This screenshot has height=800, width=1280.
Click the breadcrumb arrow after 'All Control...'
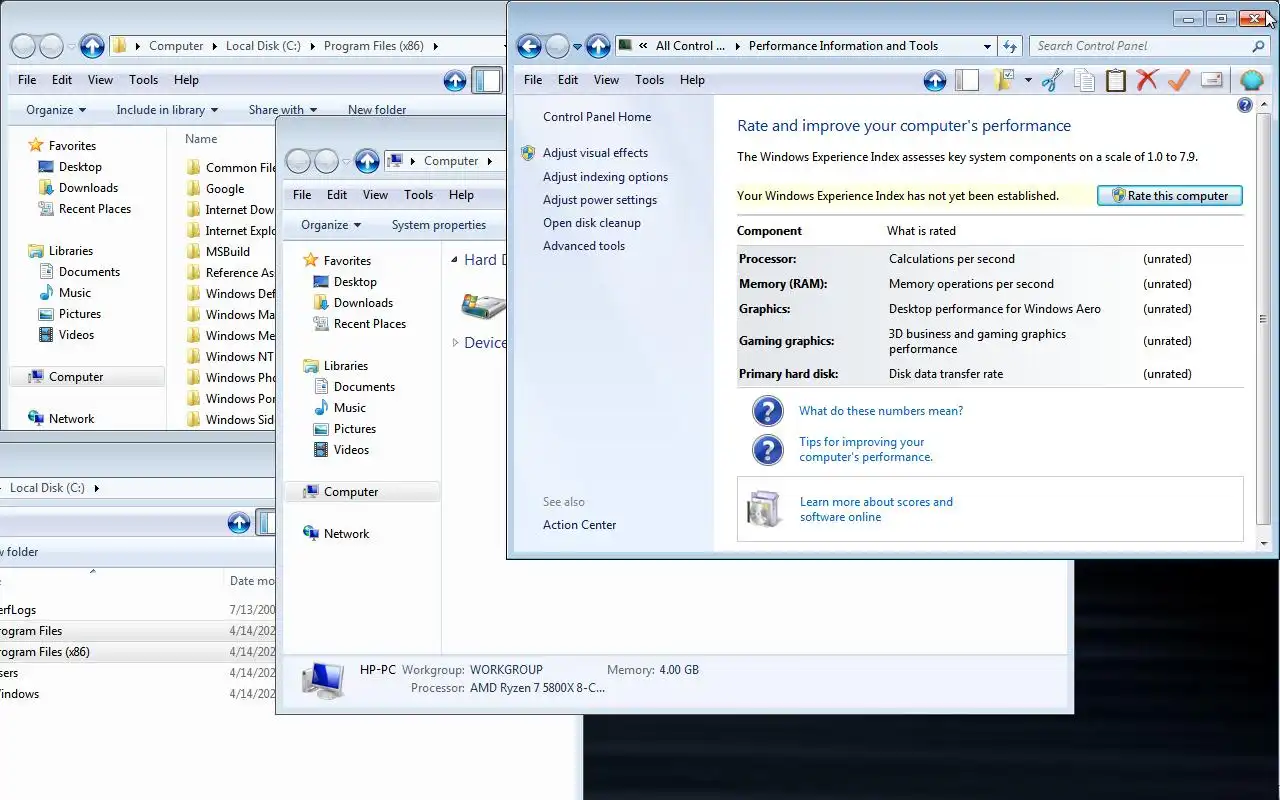pos(738,46)
